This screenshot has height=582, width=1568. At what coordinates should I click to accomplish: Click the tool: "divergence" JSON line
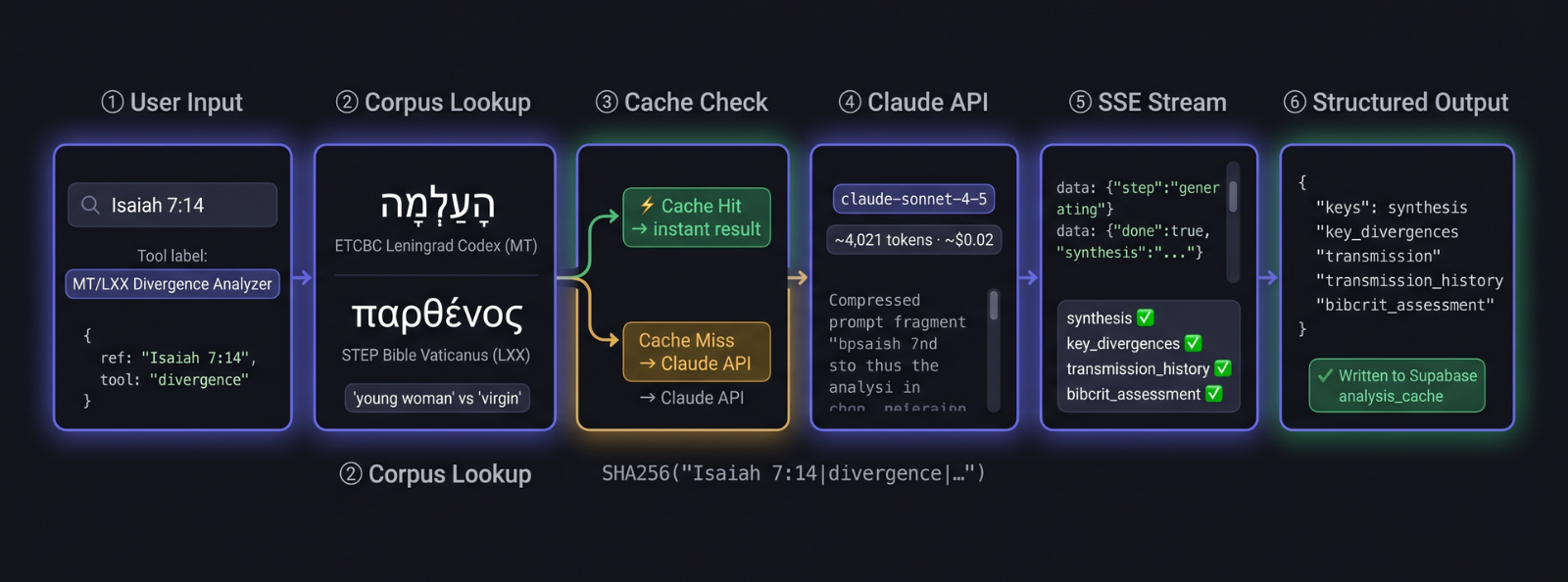(174, 380)
